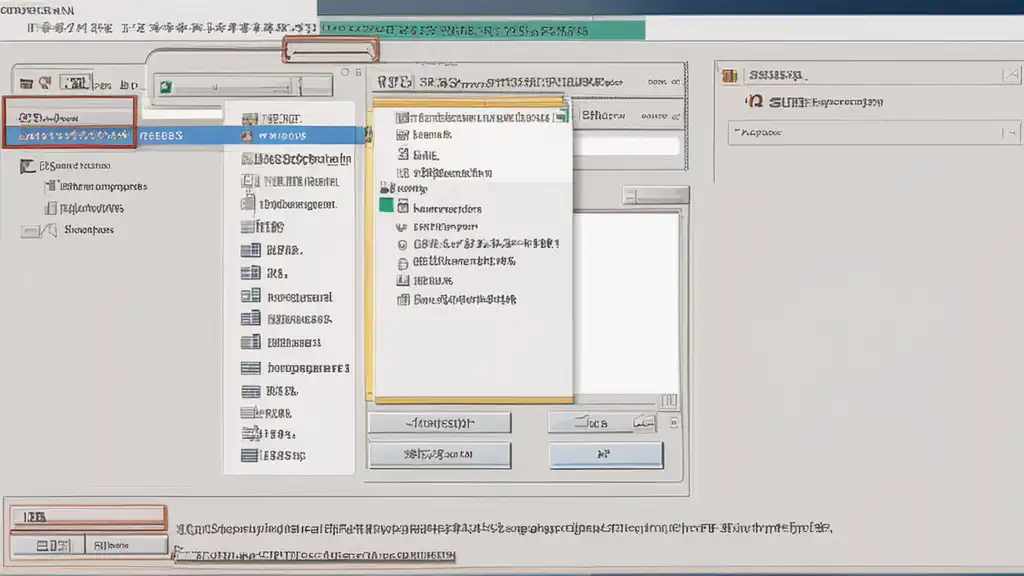Screen dimensions: 1024x576
Task: Click the last table icon in the middle list
Action: tap(249, 455)
